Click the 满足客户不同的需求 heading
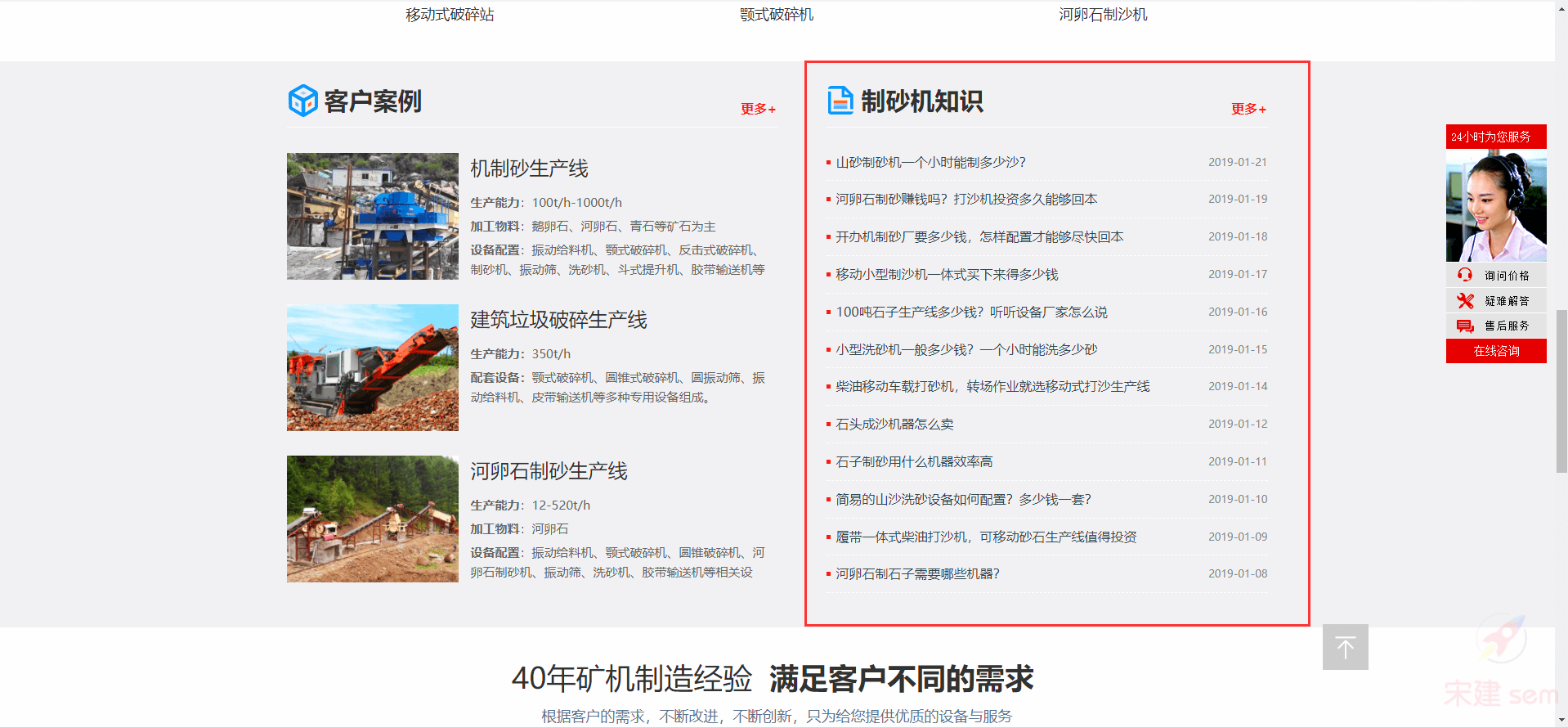The height and width of the screenshot is (728, 1568). (x=901, y=679)
